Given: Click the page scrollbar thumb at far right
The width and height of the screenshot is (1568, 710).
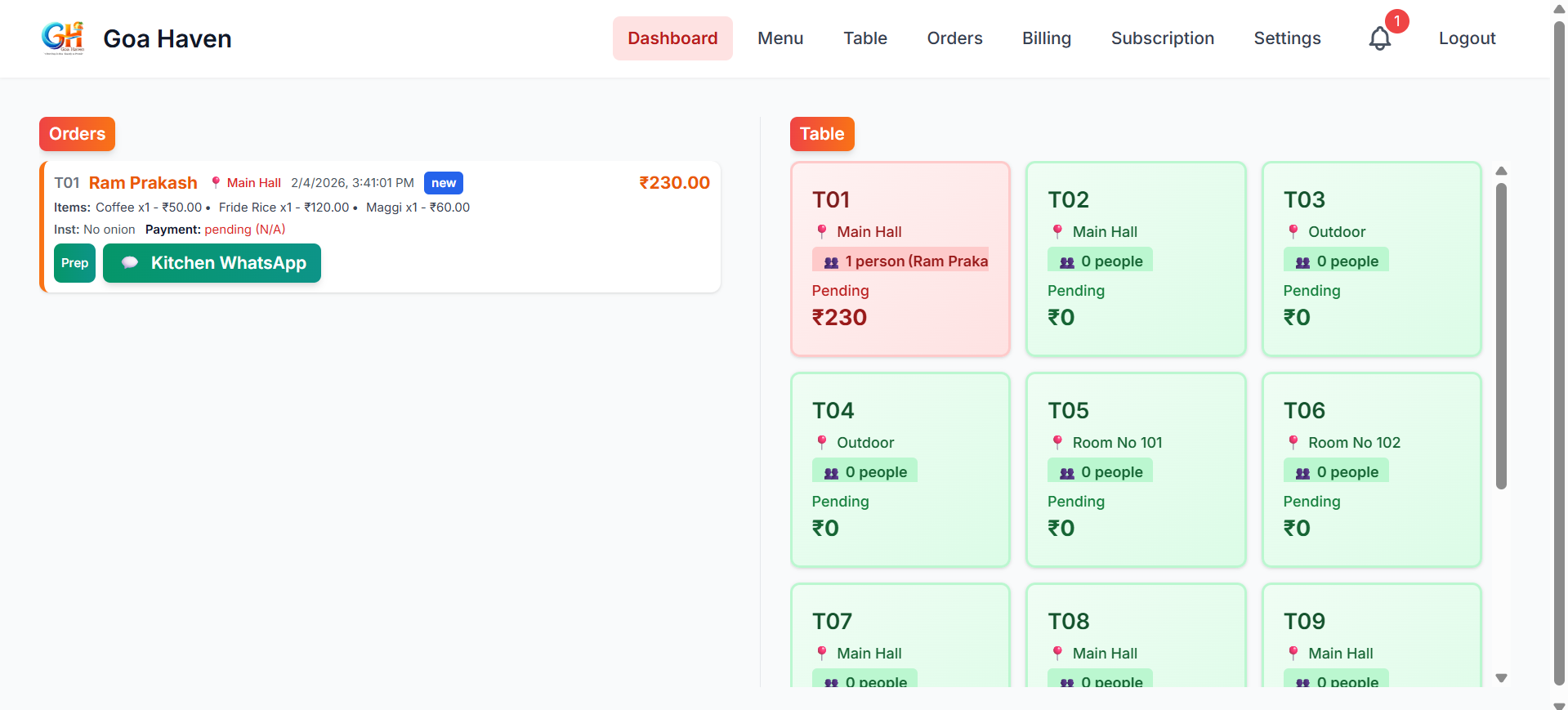Looking at the screenshot, I should coord(1559,353).
